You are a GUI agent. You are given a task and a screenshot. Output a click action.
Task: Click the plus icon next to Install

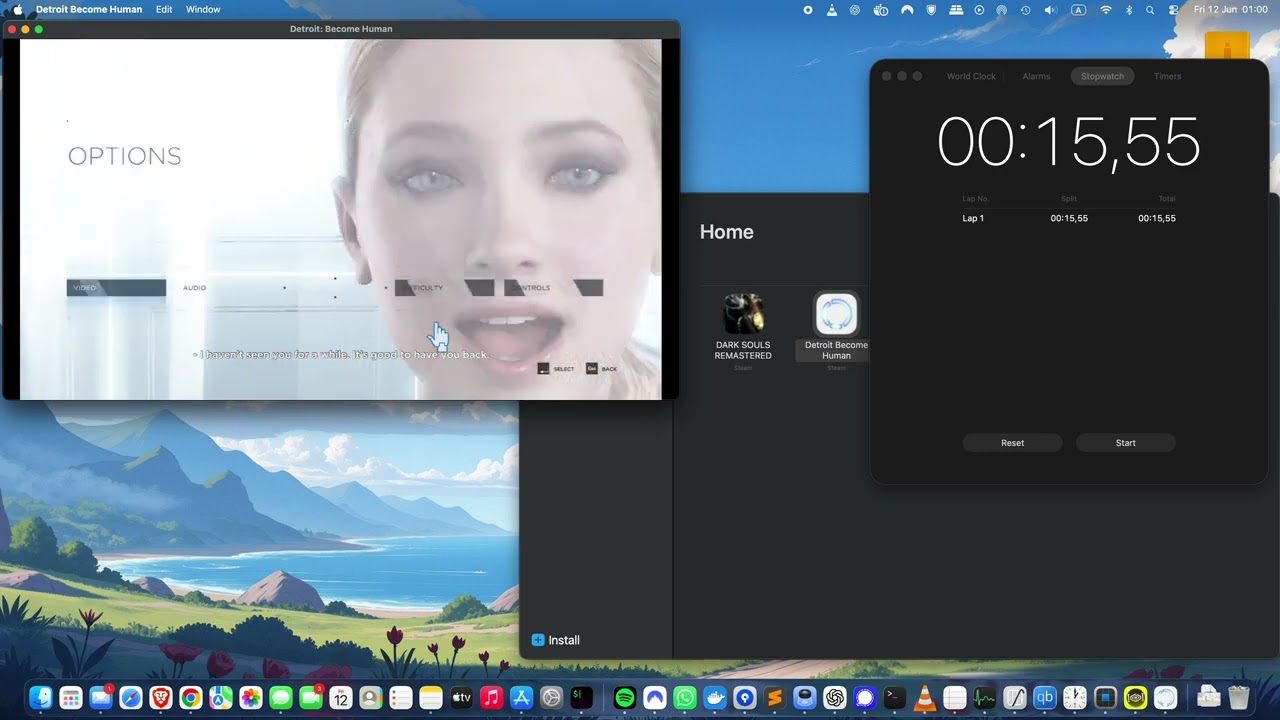[x=538, y=640]
